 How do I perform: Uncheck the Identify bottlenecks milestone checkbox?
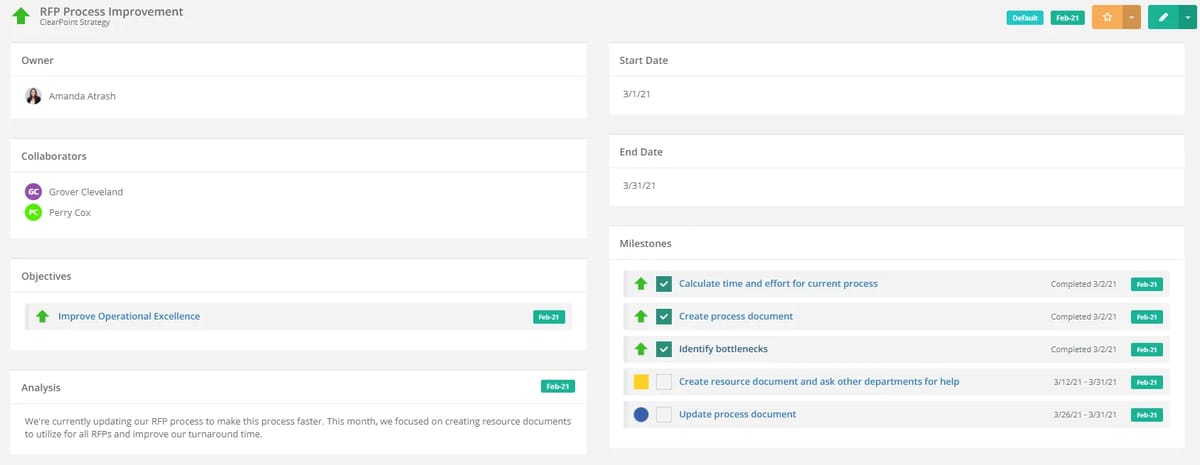point(663,349)
